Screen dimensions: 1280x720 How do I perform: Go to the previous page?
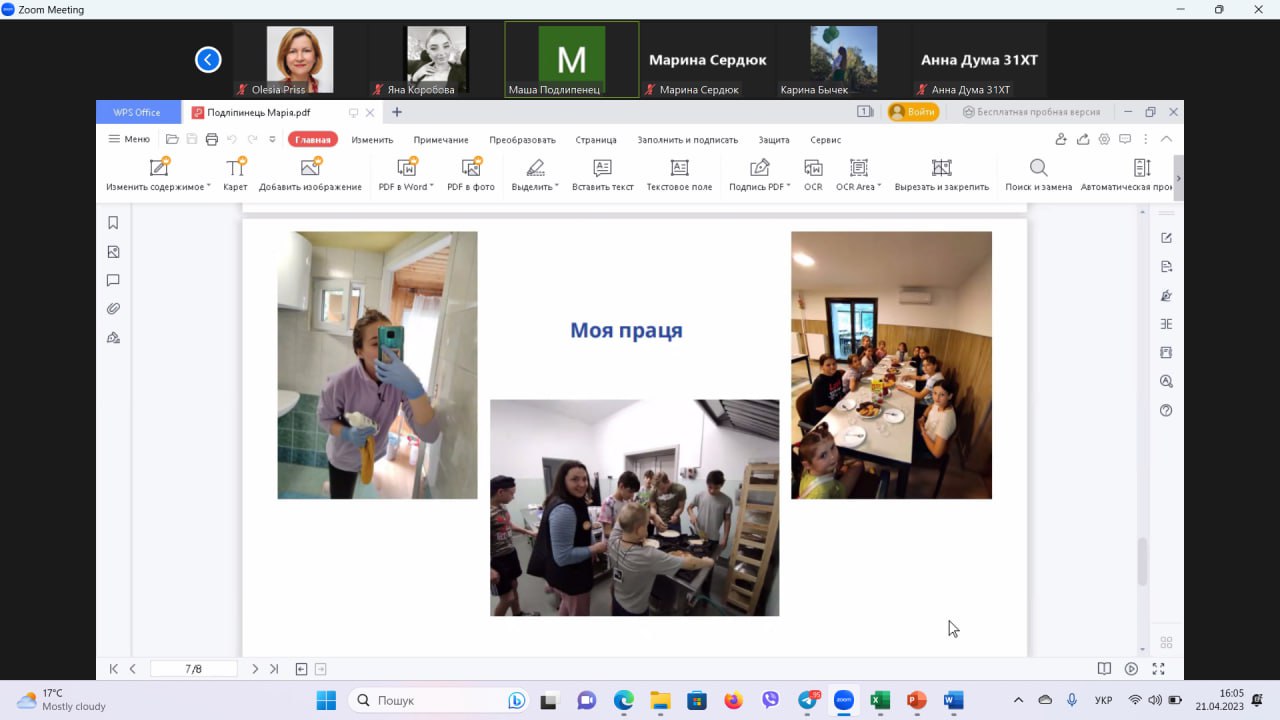coord(133,669)
